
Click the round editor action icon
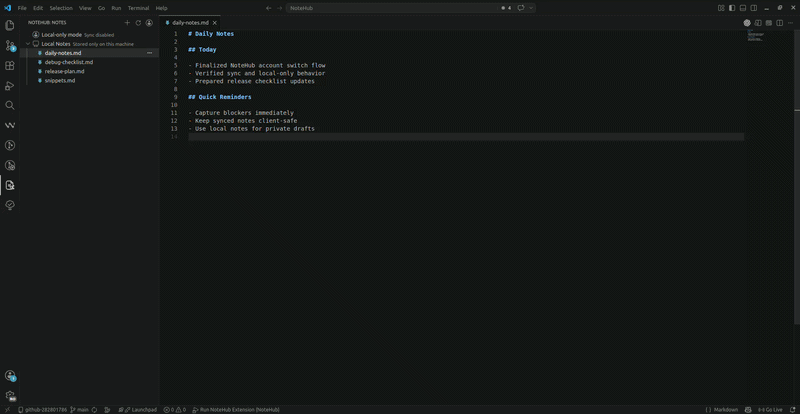[x=747, y=23]
